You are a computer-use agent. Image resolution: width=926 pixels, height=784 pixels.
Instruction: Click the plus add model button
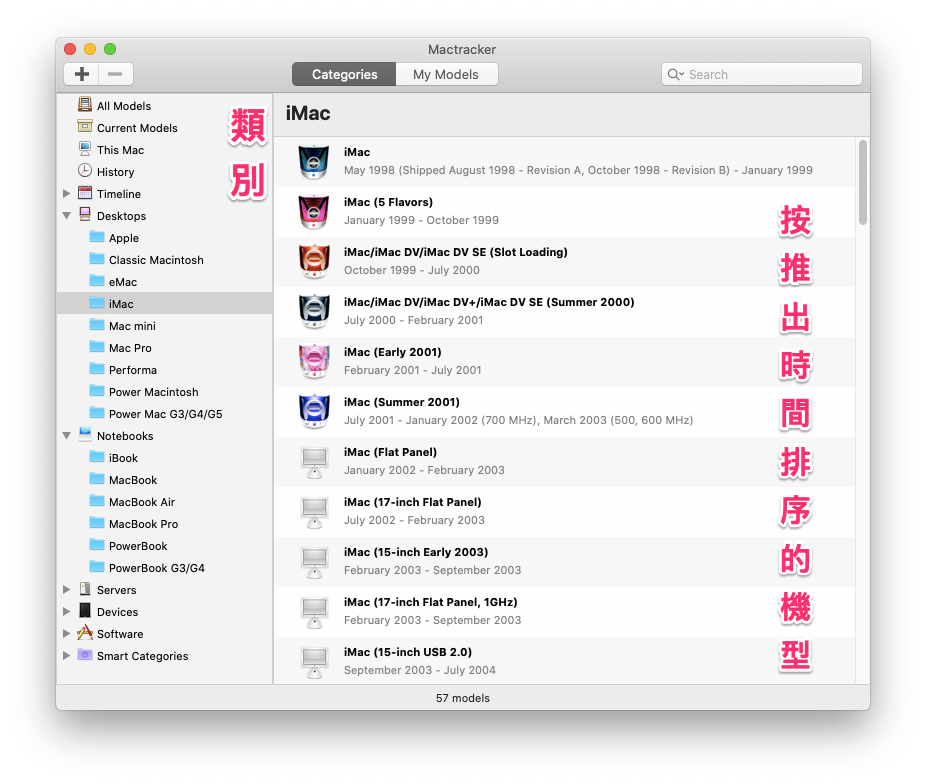pyautogui.click(x=81, y=74)
